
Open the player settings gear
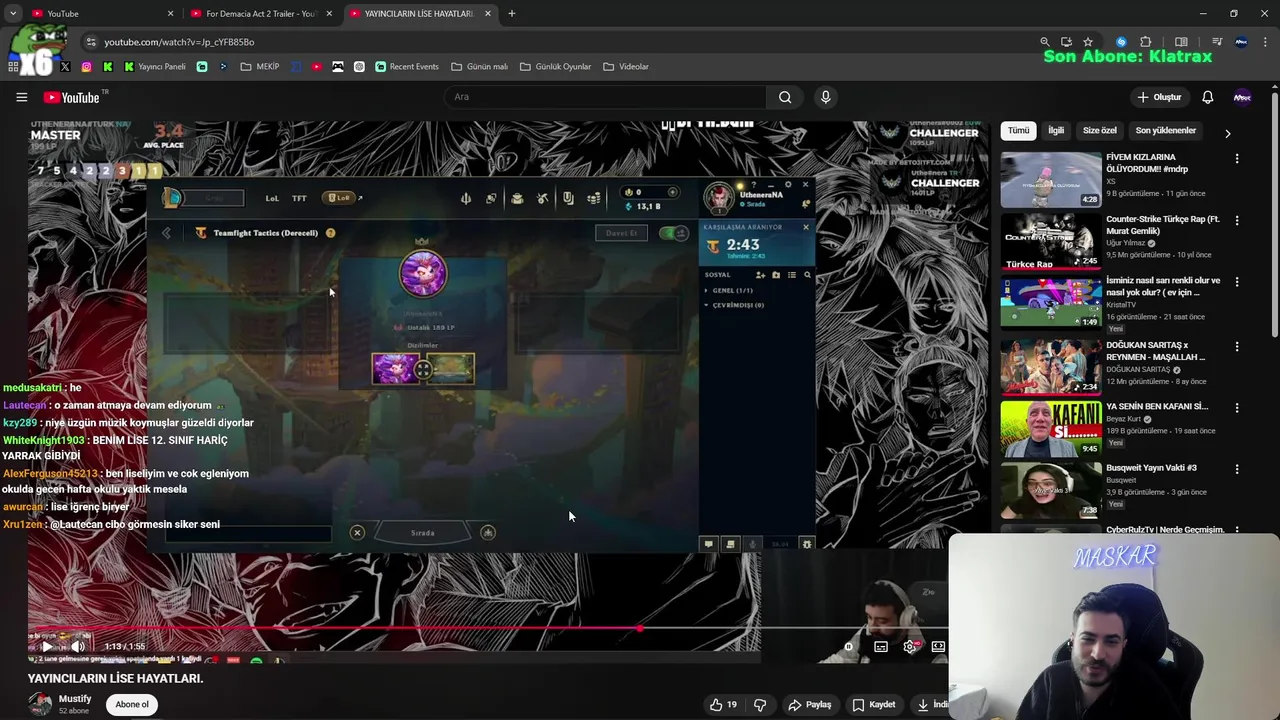[x=910, y=647]
